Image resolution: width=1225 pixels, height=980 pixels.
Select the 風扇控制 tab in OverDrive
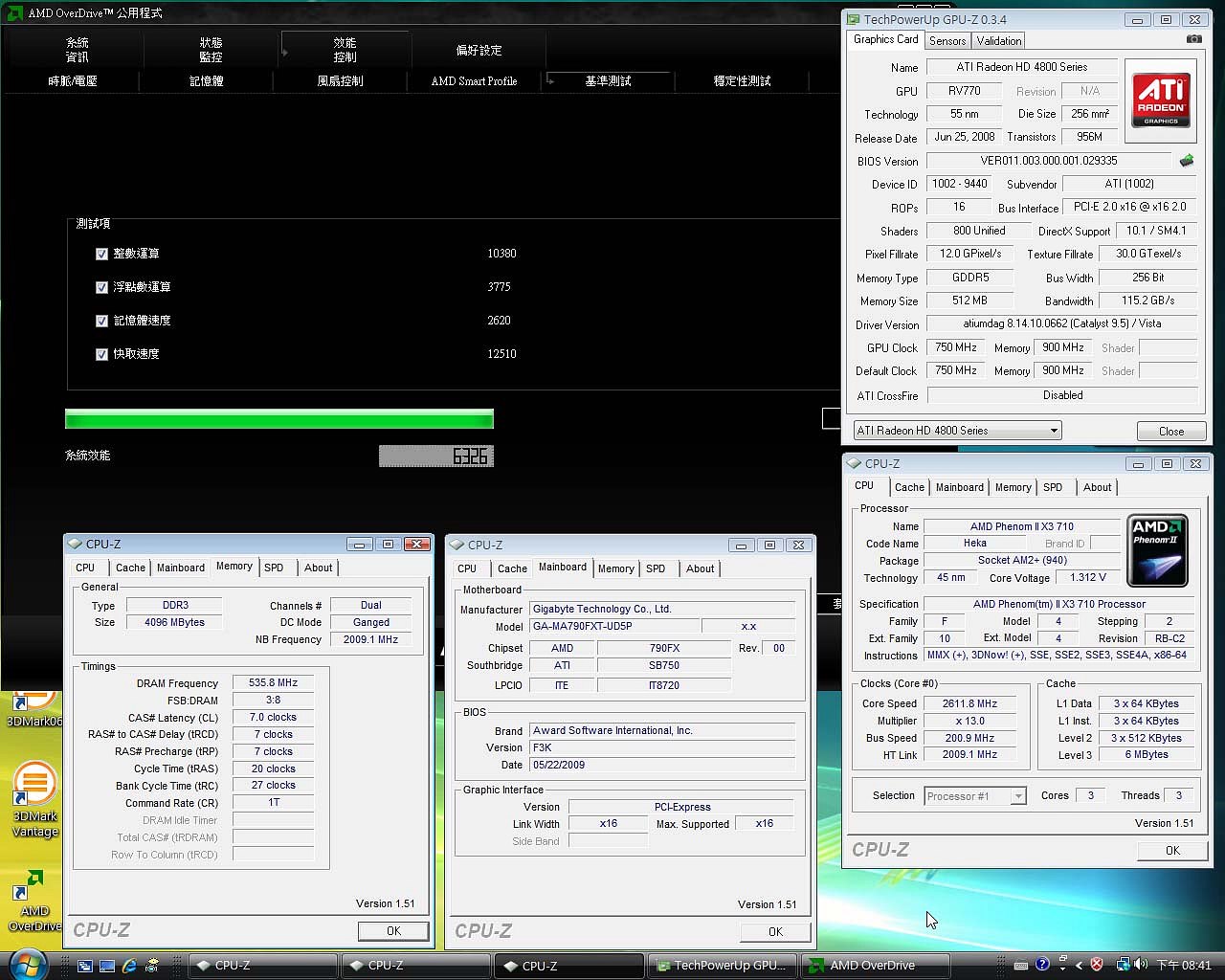point(340,81)
